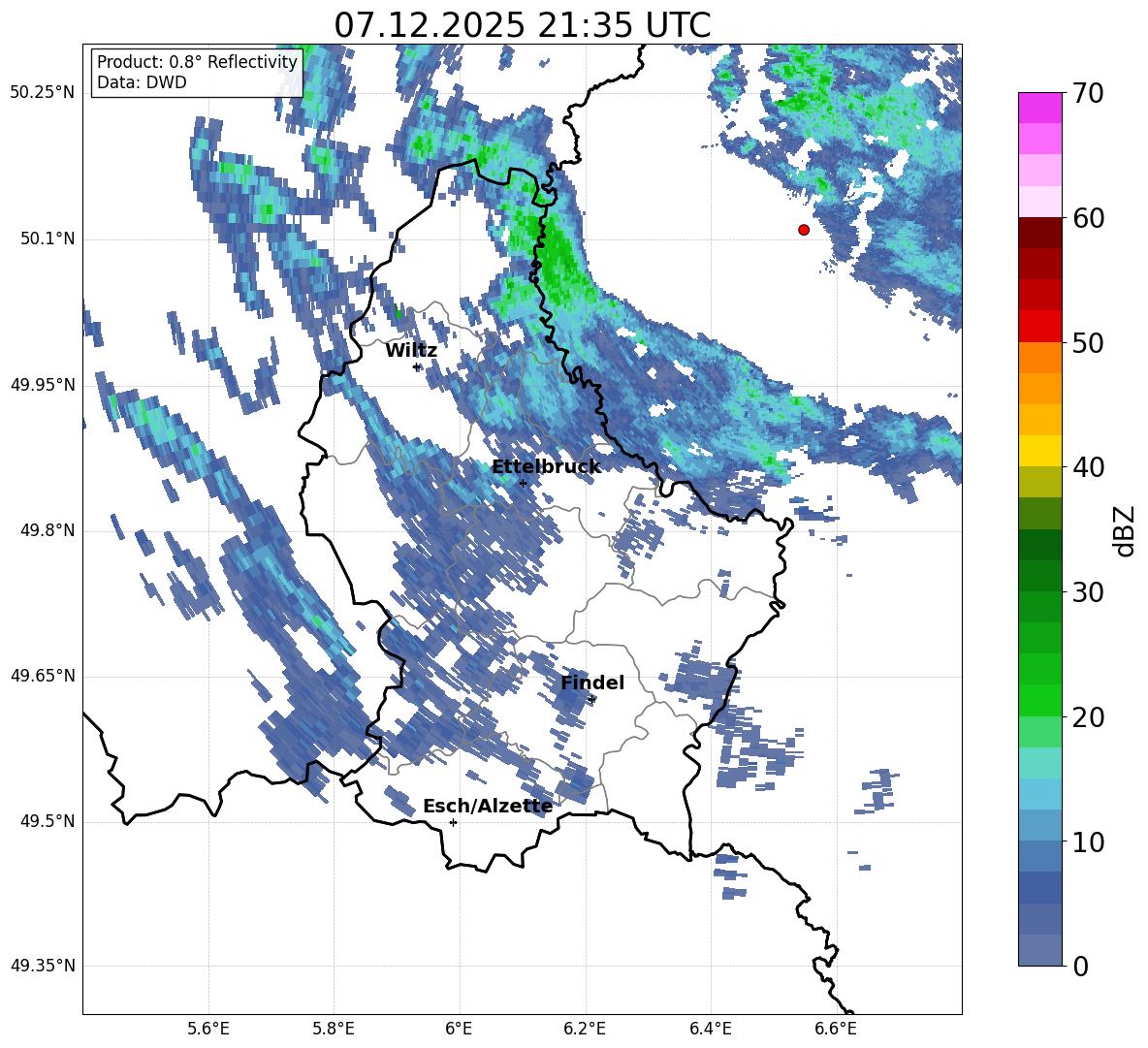Click the colorbar tick value 20
This screenshot has height=1048, width=1148.
click(1088, 717)
